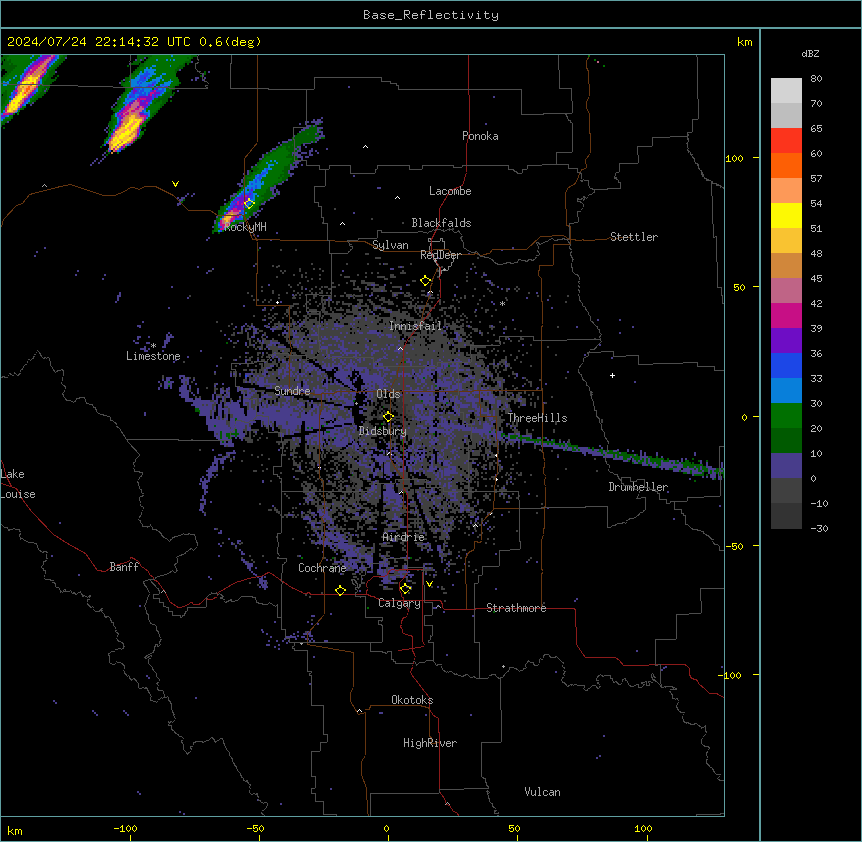
Task: Click the Lacombe city label
Action: (x=450, y=191)
